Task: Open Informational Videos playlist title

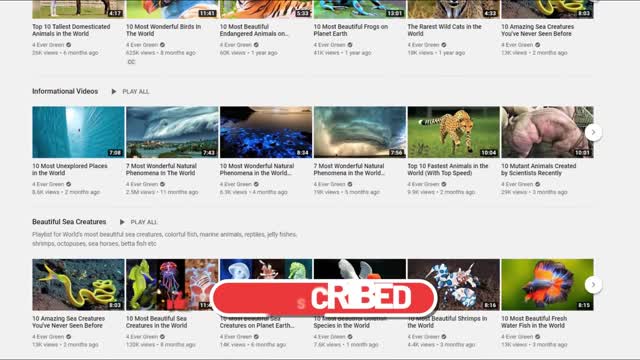Action: point(65,91)
